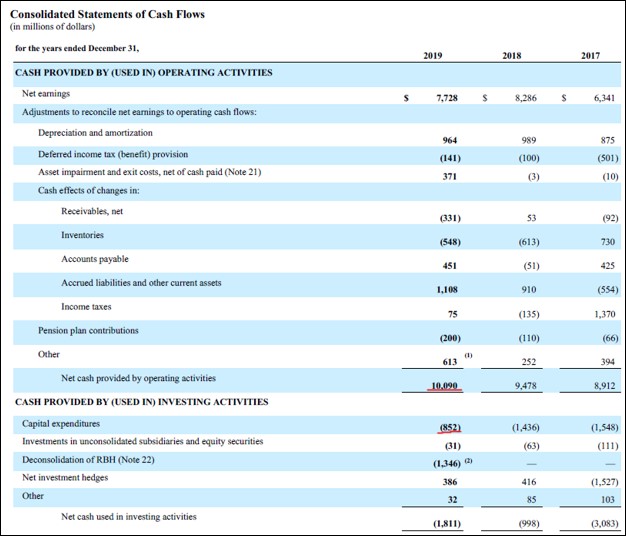The height and width of the screenshot is (536, 626).
Task: Select the Accounts payable row label
Action: pos(95,259)
